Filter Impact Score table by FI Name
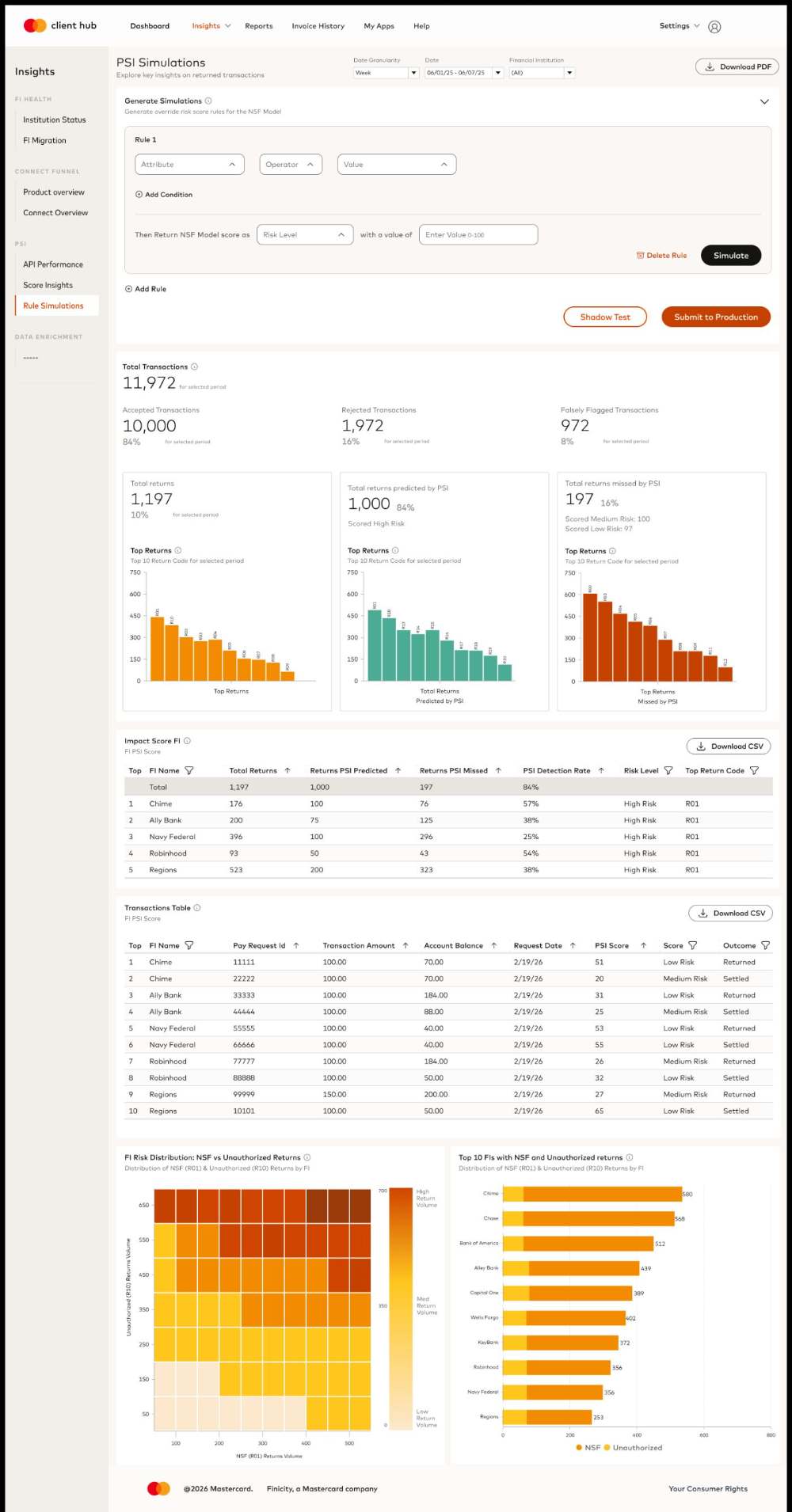Viewport: 792px width, 1512px height. point(189,770)
